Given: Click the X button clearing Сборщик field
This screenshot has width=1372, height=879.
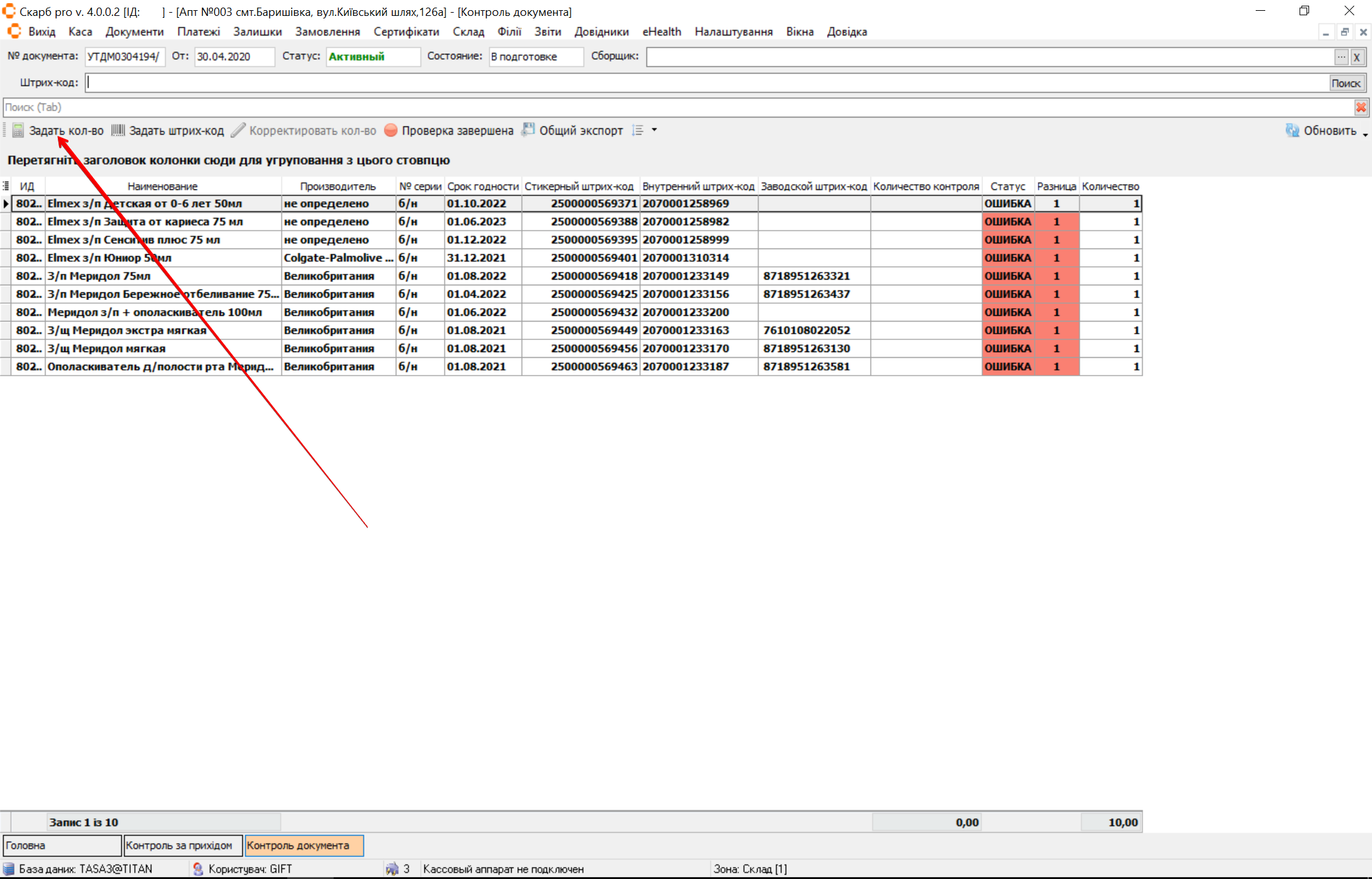Looking at the screenshot, I should 1357,57.
